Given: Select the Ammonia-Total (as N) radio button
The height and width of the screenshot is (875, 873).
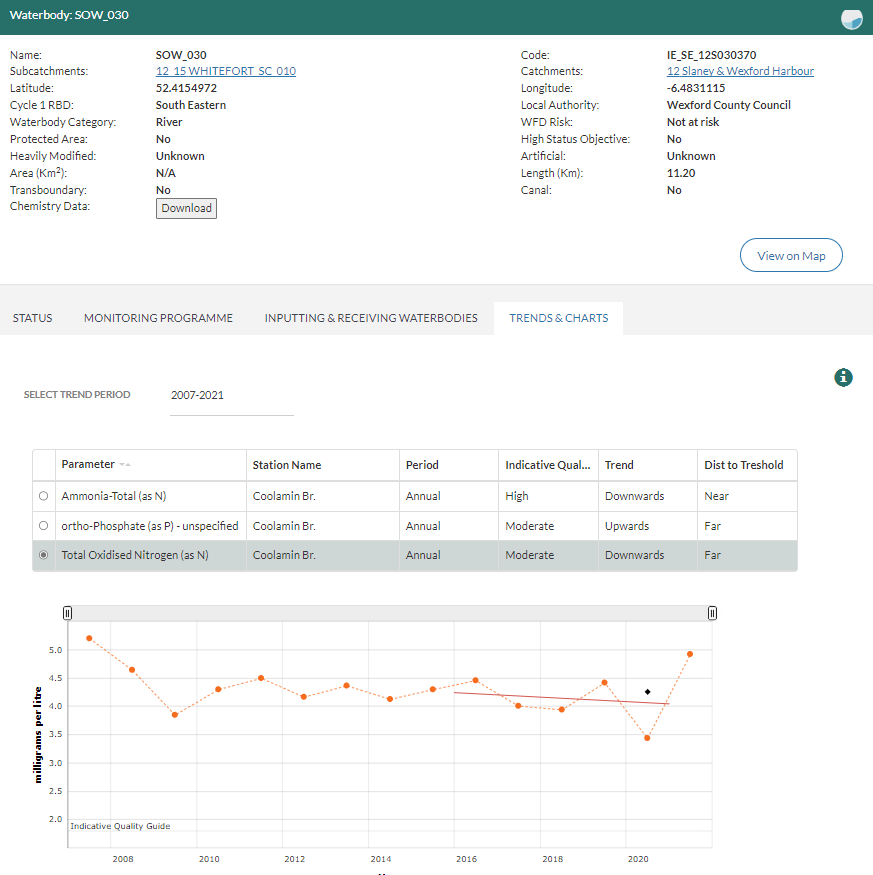Looking at the screenshot, I should 43,495.
